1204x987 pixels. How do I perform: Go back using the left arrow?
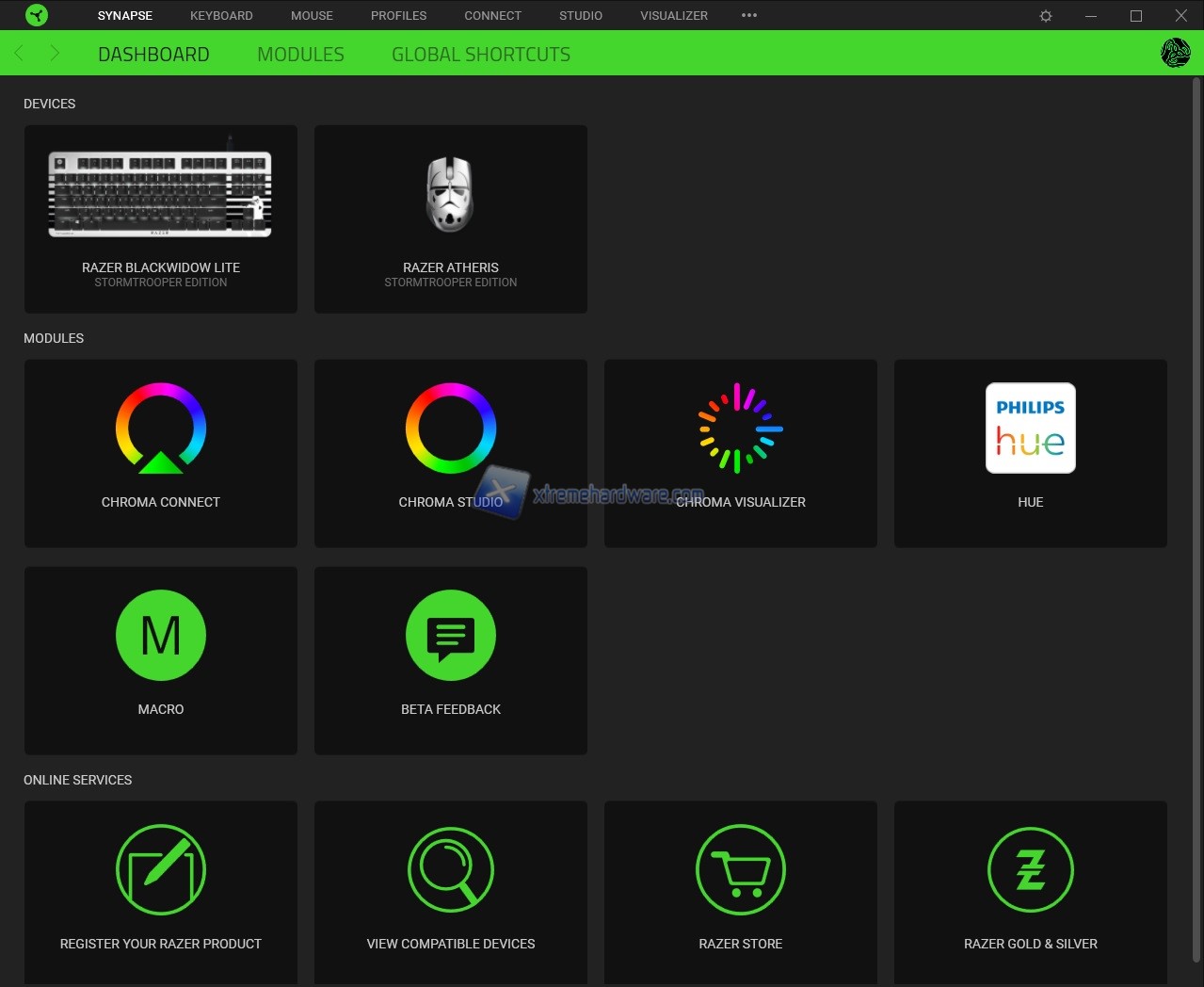tap(19, 54)
